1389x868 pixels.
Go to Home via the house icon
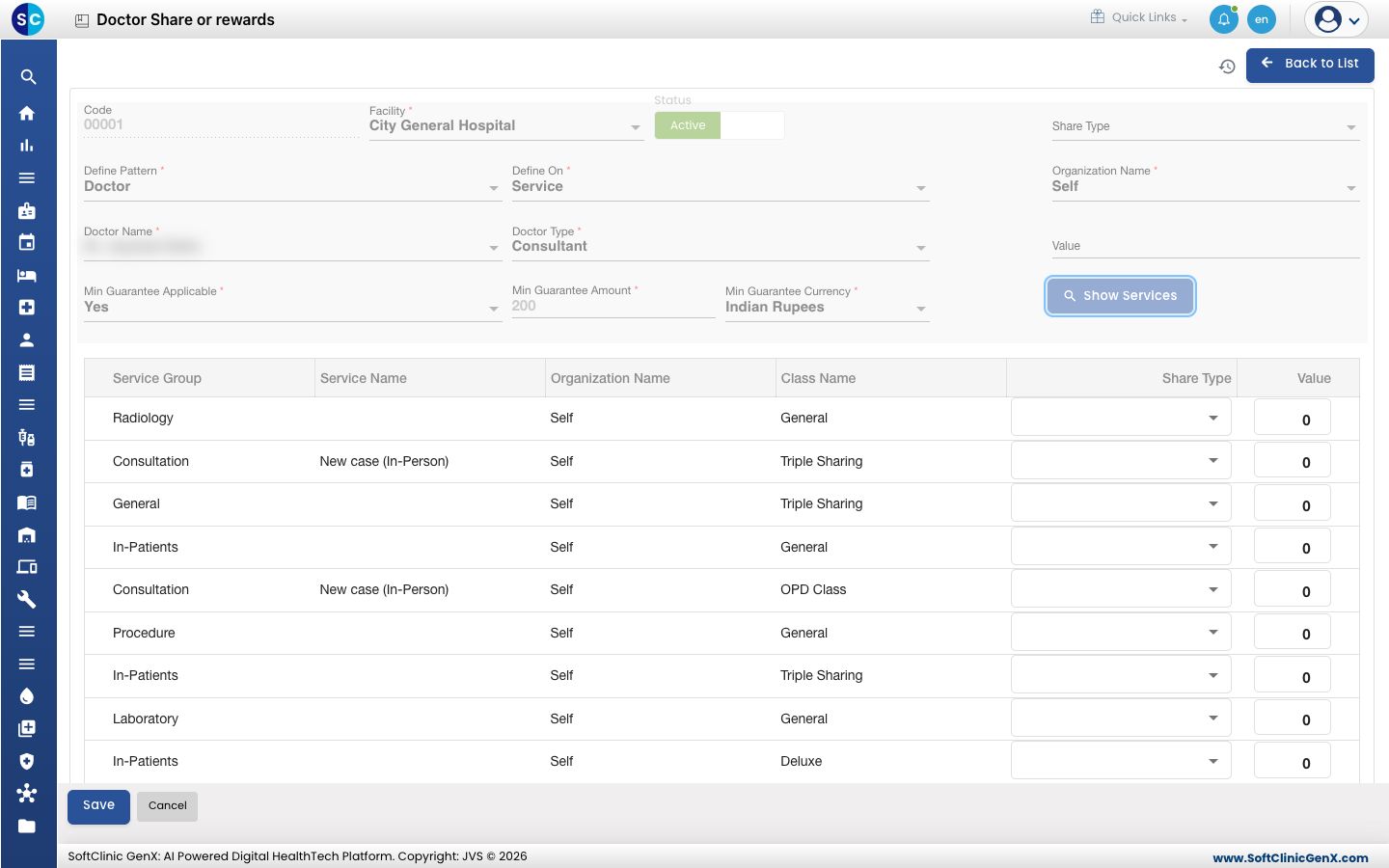click(27, 113)
